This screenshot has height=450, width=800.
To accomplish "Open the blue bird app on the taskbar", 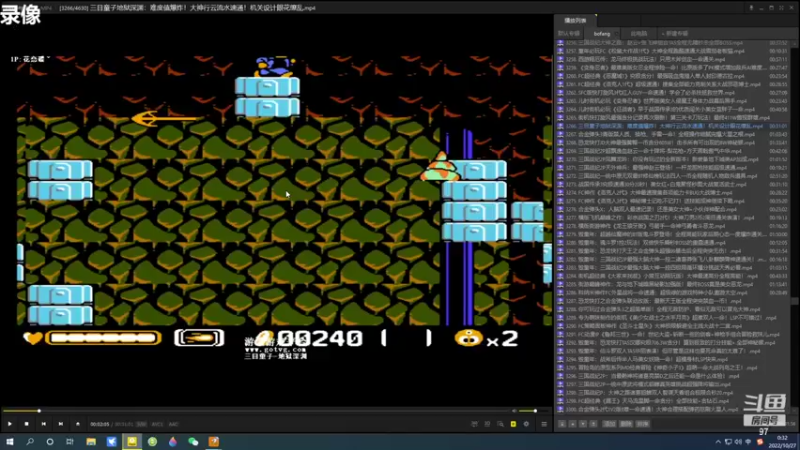I will tap(111, 441).
